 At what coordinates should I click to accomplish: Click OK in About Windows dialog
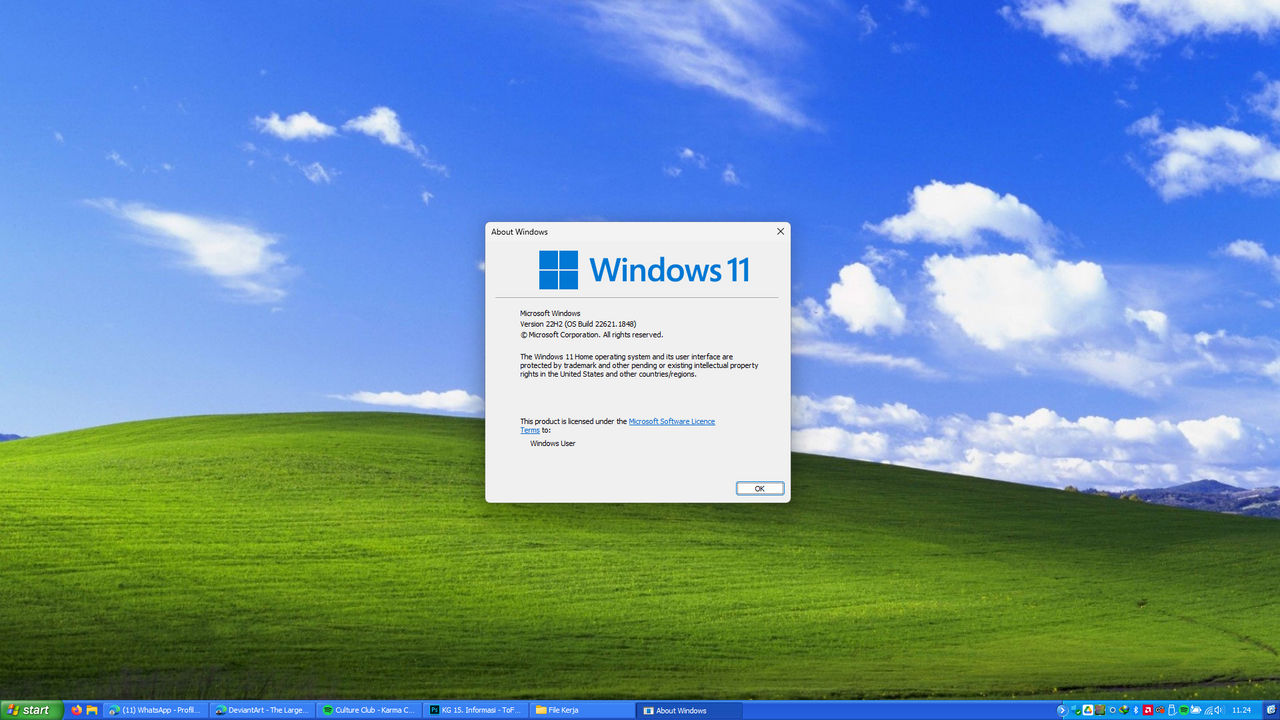click(x=760, y=488)
